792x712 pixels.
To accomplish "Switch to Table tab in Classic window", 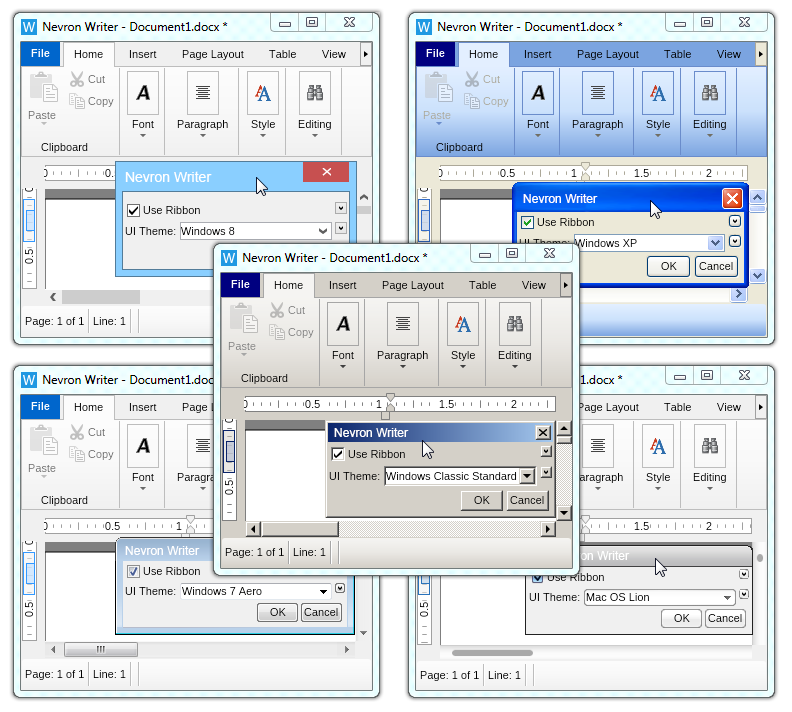I will click(x=482, y=285).
